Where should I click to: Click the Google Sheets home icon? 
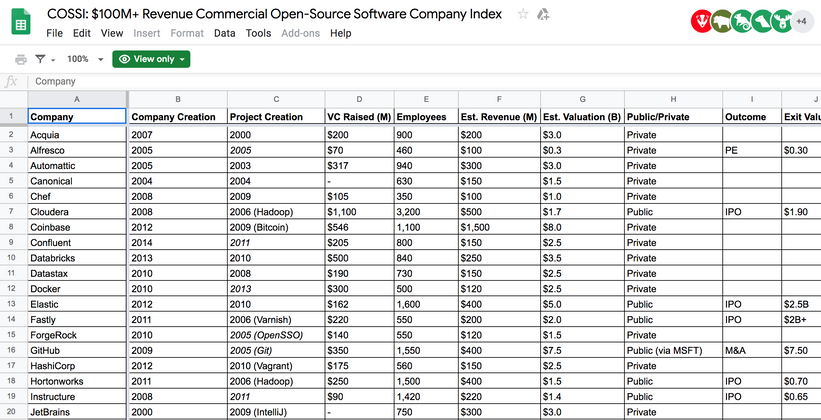(21, 22)
